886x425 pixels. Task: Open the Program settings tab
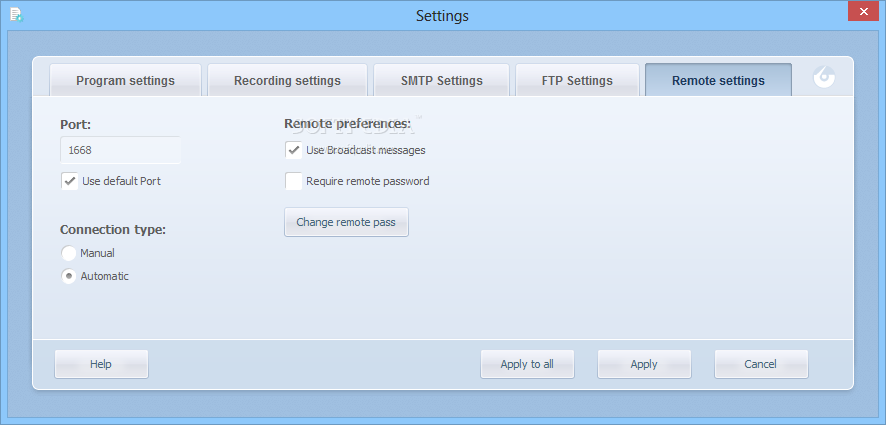(x=125, y=80)
